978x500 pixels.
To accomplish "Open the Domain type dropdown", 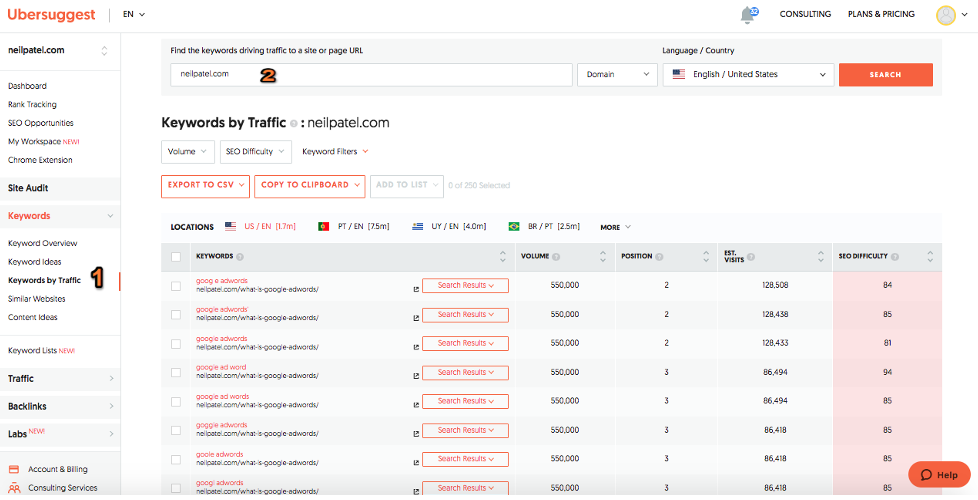I will (616, 74).
